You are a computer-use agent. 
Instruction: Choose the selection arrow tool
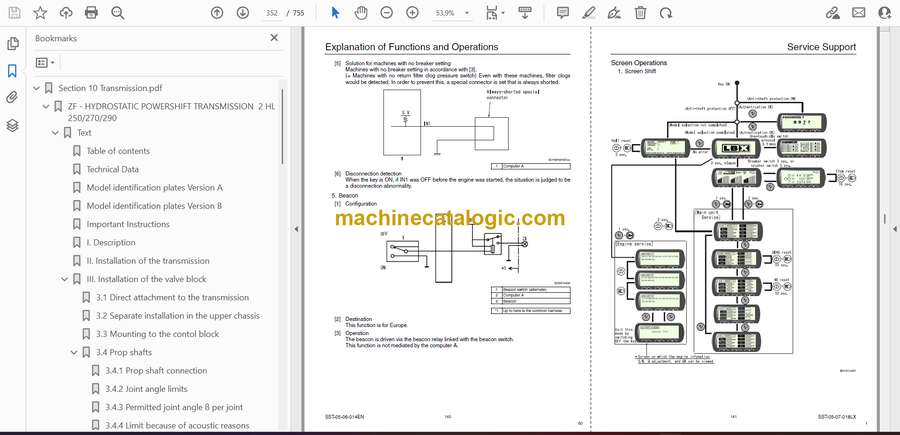tap(336, 13)
